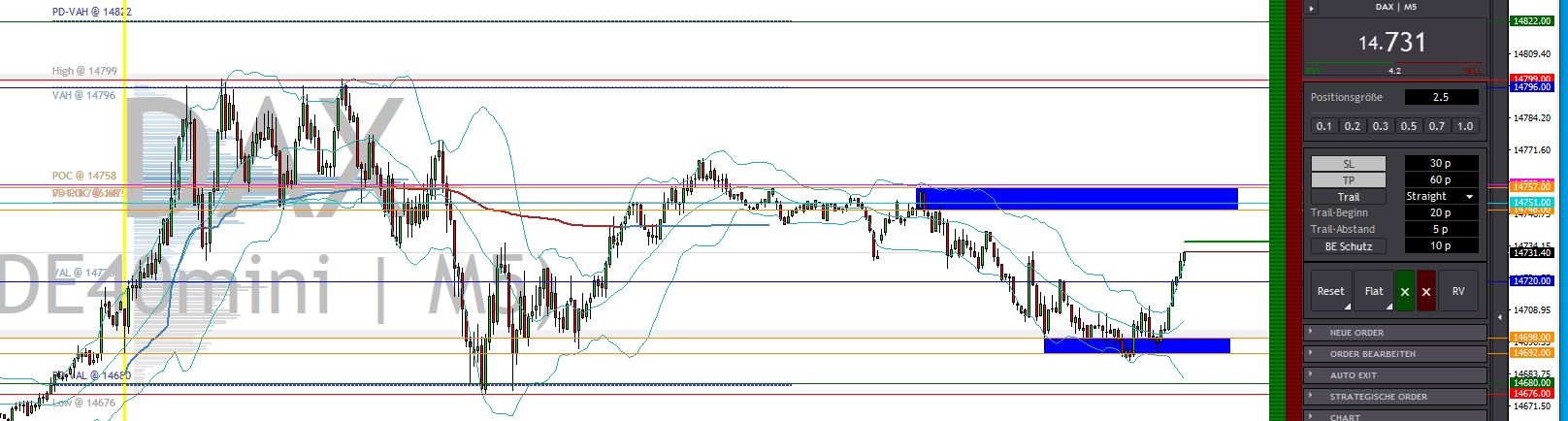Click the collapse arrow at panel top-left
This screenshot has height=421, width=1568.
pos(1312,8)
